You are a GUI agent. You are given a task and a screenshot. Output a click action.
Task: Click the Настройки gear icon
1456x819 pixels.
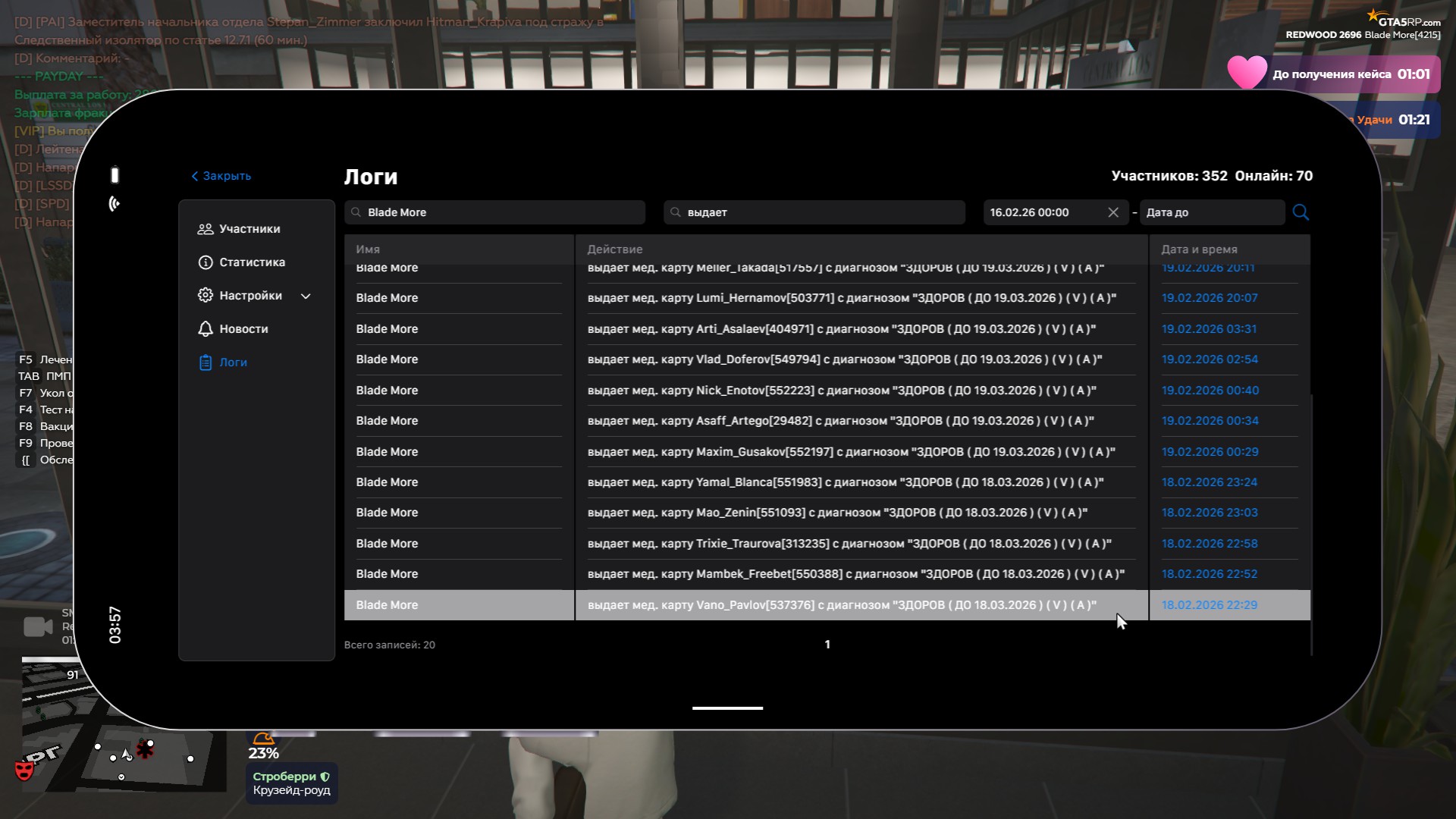pyautogui.click(x=205, y=296)
